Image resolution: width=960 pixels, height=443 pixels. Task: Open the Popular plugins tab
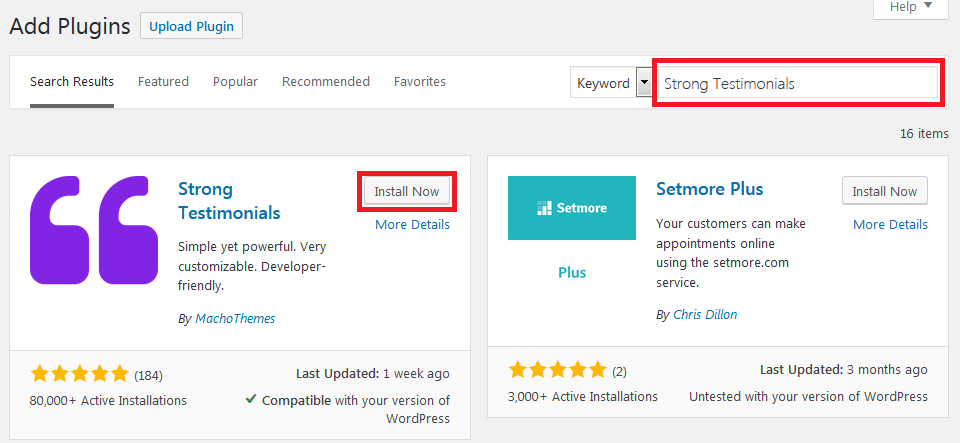pos(235,82)
